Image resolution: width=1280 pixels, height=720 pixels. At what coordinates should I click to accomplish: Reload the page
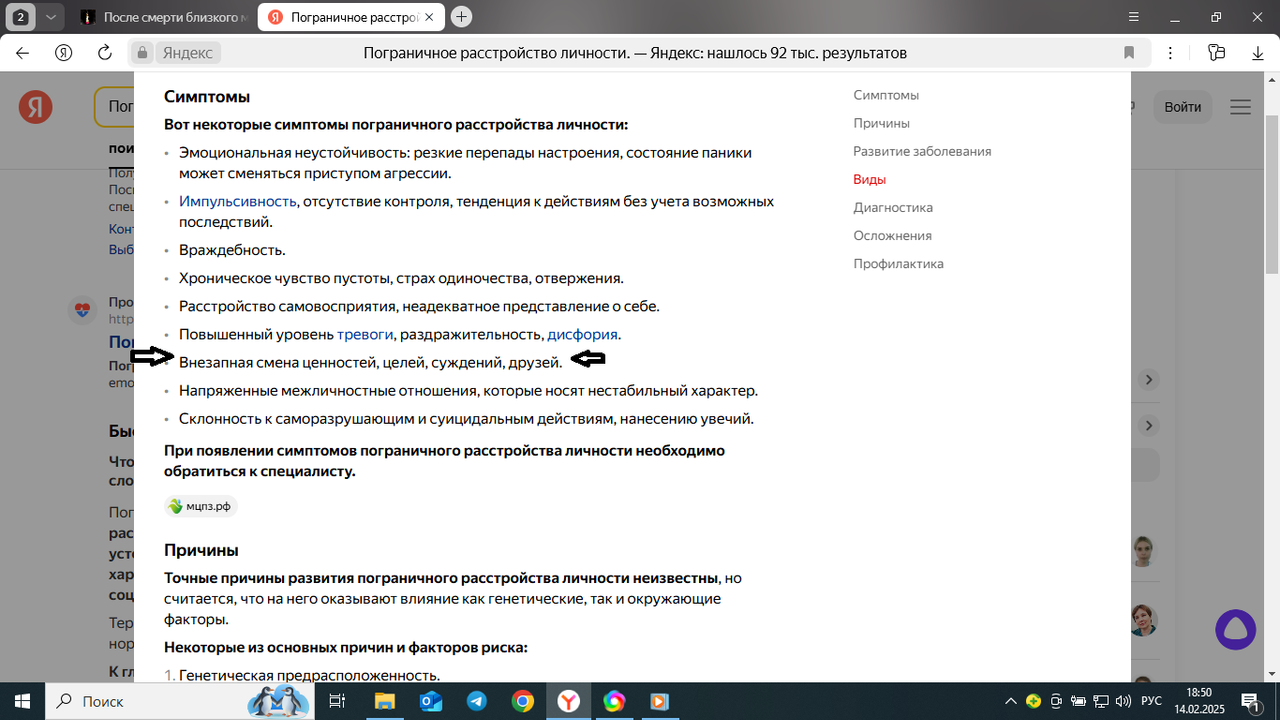pyautogui.click(x=104, y=53)
